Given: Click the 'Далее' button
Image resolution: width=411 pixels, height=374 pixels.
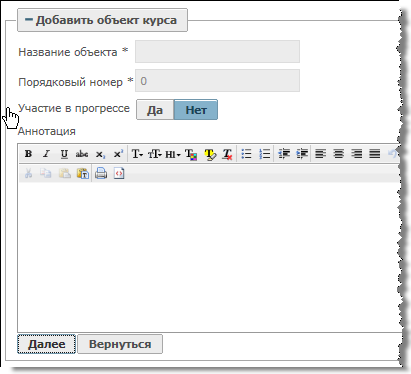Looking at the screenshot, I should pos(47,344).
